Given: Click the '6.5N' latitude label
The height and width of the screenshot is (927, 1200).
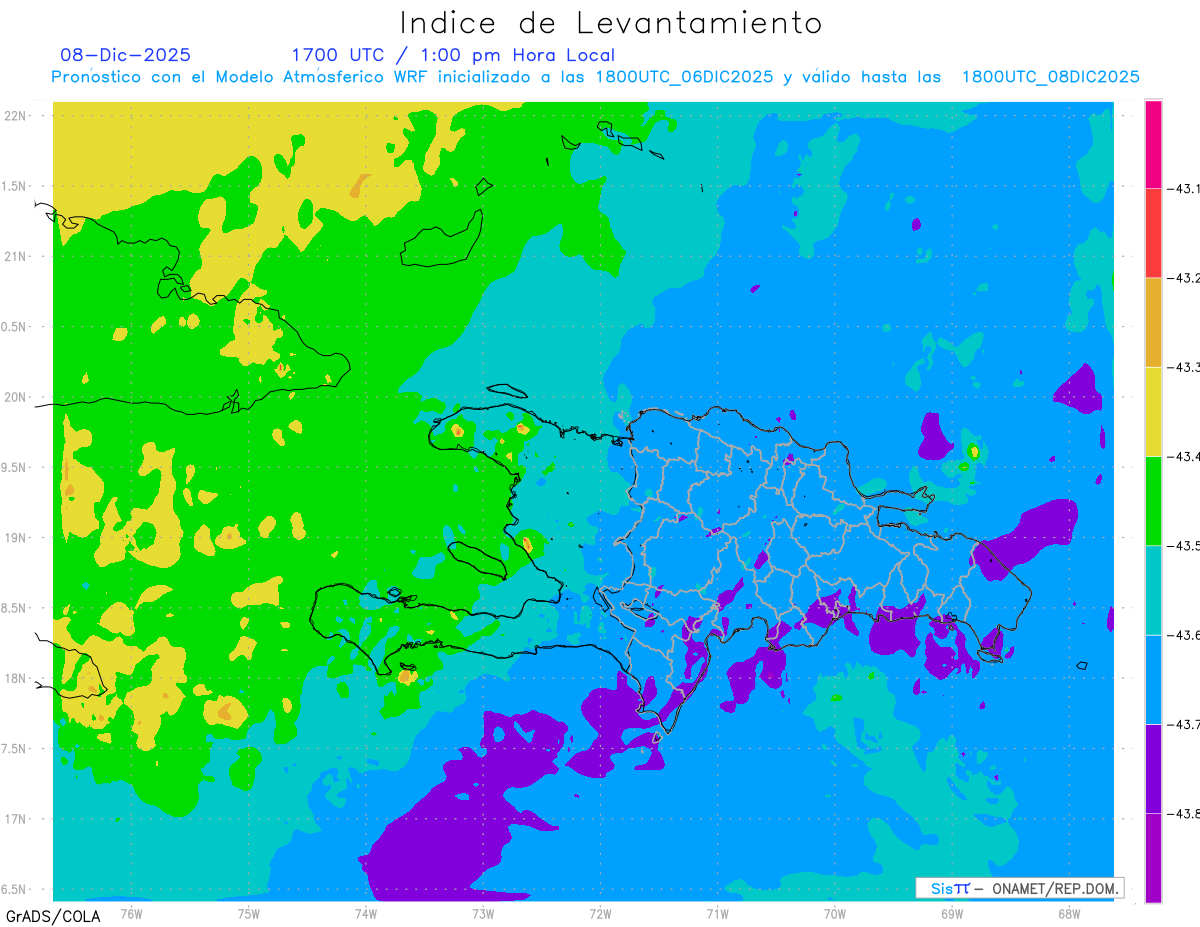Looking at the screenshot, I should 15,890.
